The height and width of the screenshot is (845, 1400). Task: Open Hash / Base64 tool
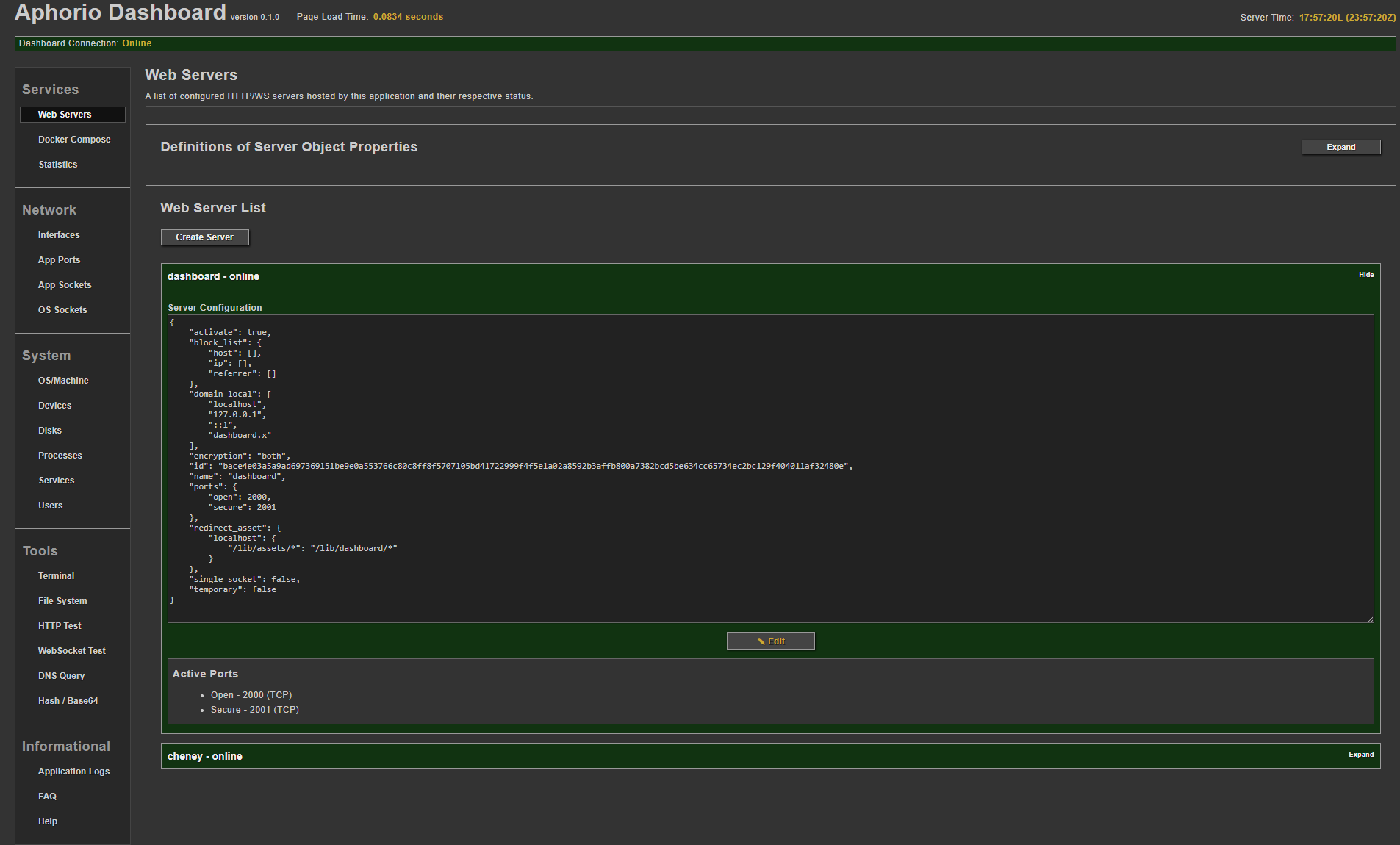(68, 701)
